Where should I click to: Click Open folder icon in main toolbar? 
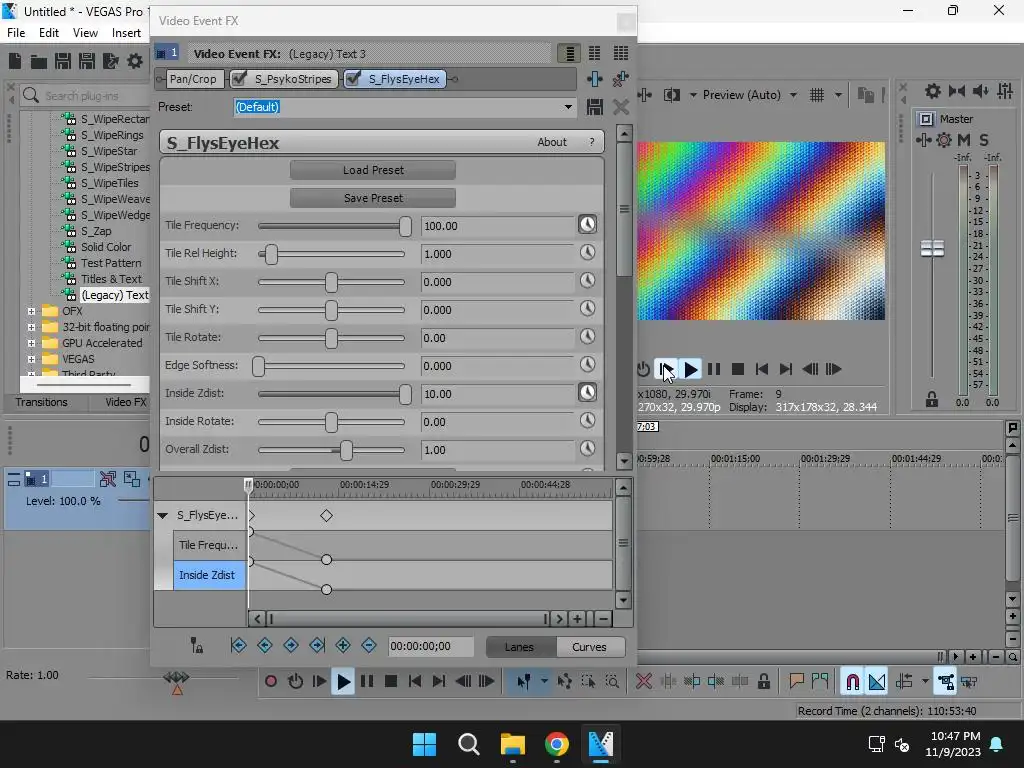pos(39,61)
